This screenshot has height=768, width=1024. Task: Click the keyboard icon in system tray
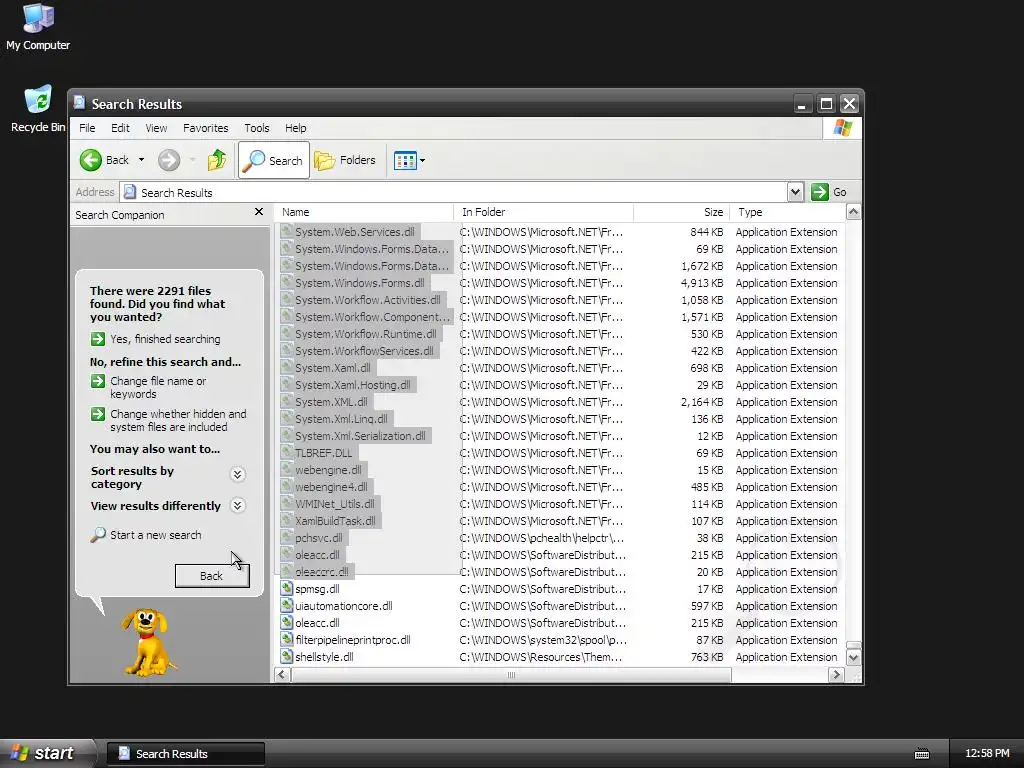(921, 754)
